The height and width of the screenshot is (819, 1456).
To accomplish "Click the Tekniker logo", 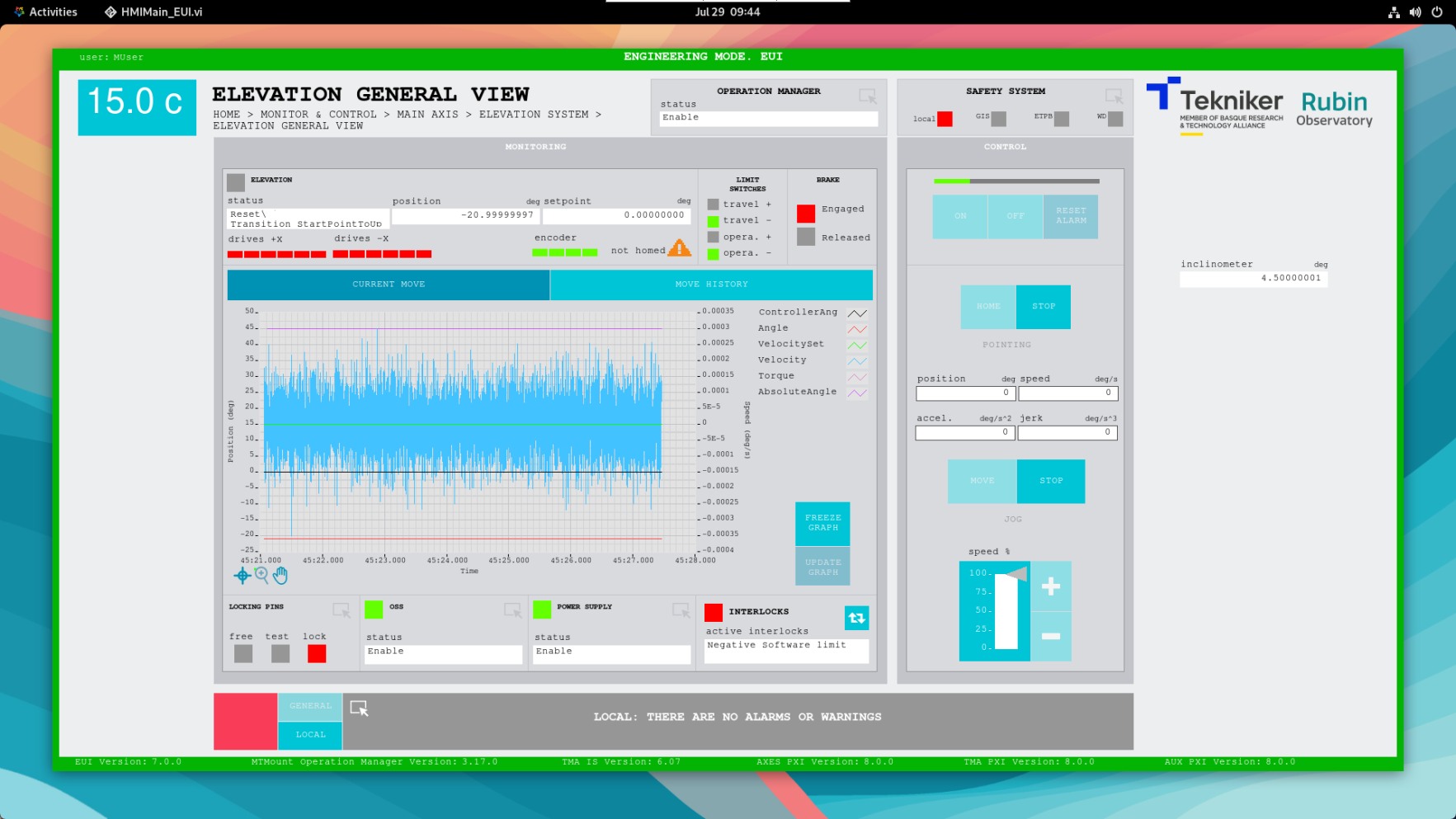I will click(x=1215, y=106).
